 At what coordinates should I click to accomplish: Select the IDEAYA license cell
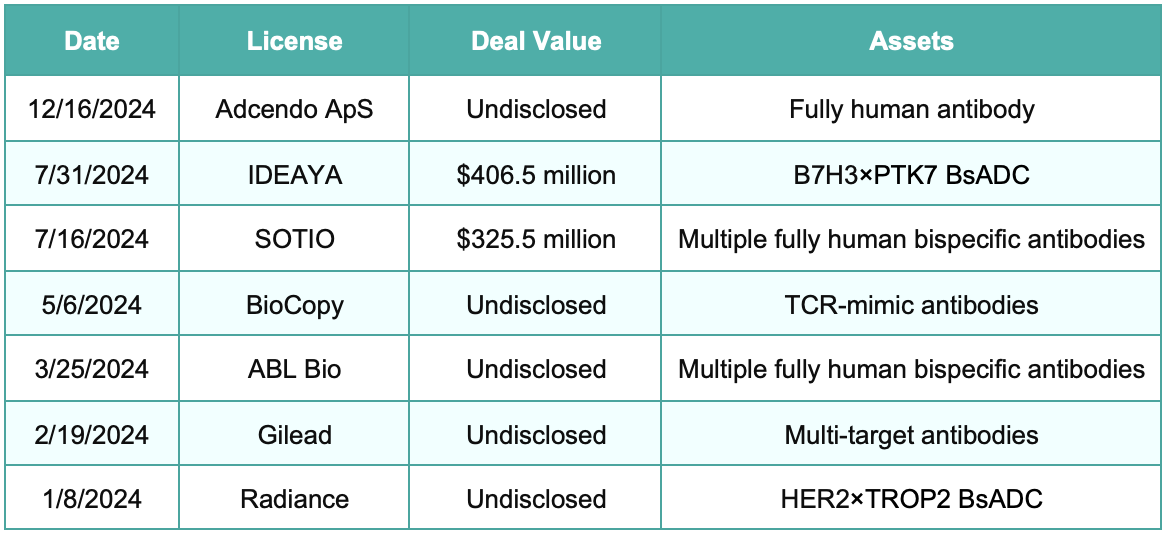point(294,175)
